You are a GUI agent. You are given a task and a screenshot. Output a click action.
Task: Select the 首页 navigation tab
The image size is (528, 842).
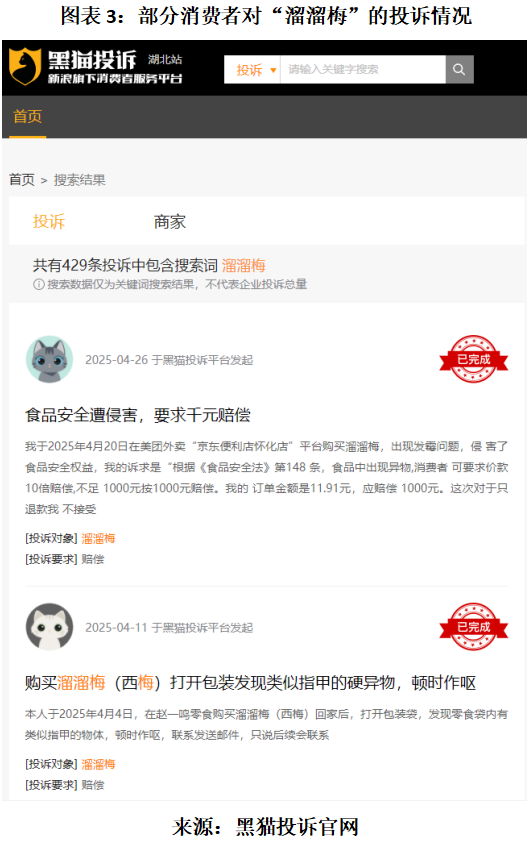pyautogui.click(x=27, y=117)
